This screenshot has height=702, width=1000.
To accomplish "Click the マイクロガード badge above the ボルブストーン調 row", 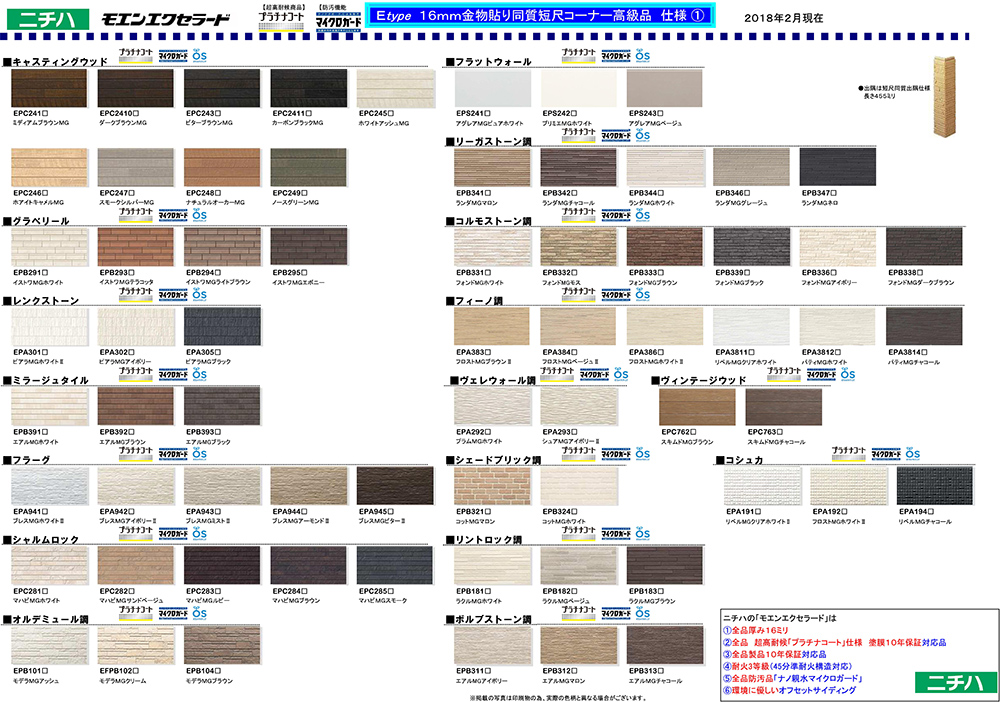I will click(x=615, y=613).
